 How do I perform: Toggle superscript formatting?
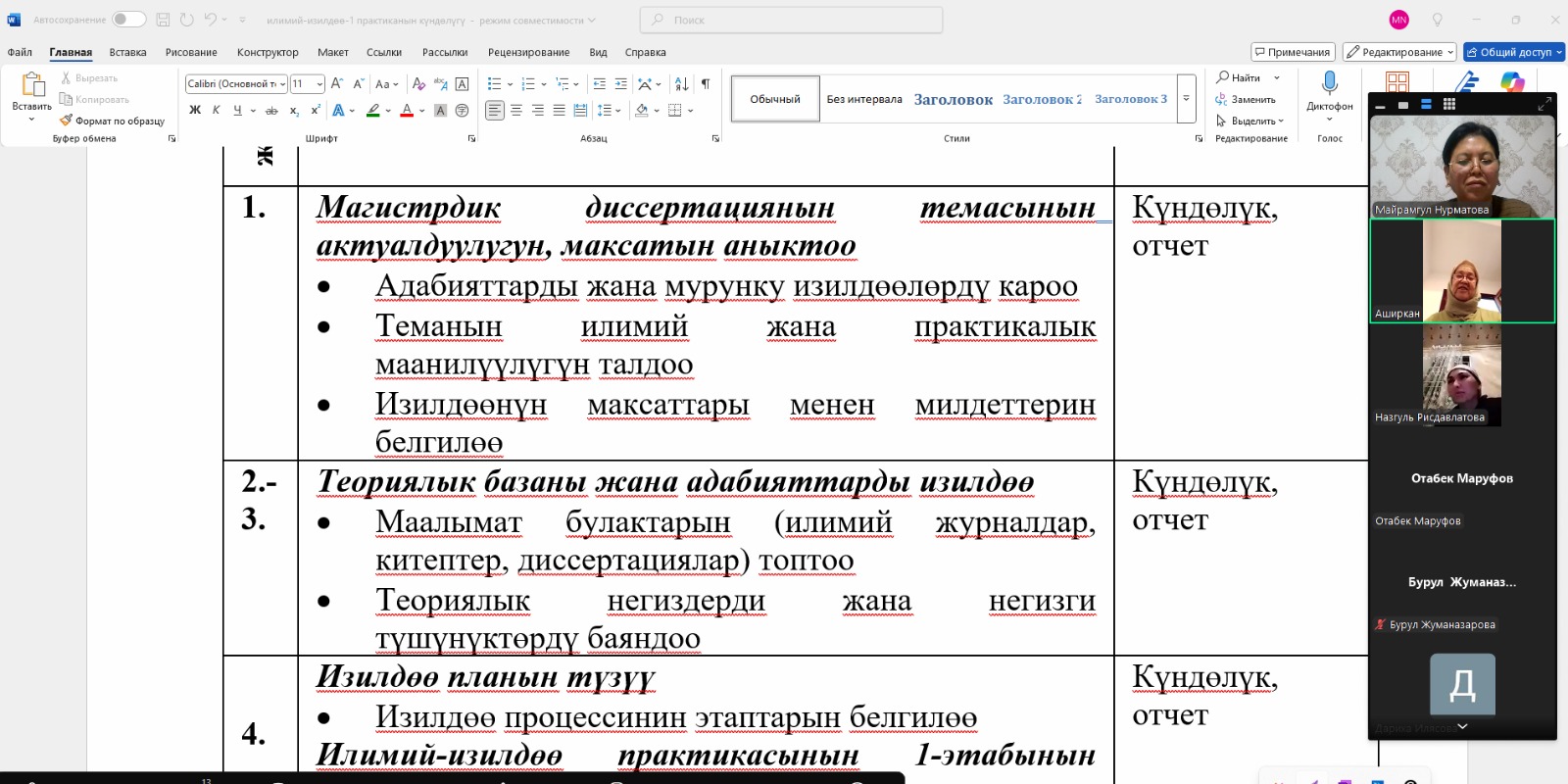tap(315, 111)
